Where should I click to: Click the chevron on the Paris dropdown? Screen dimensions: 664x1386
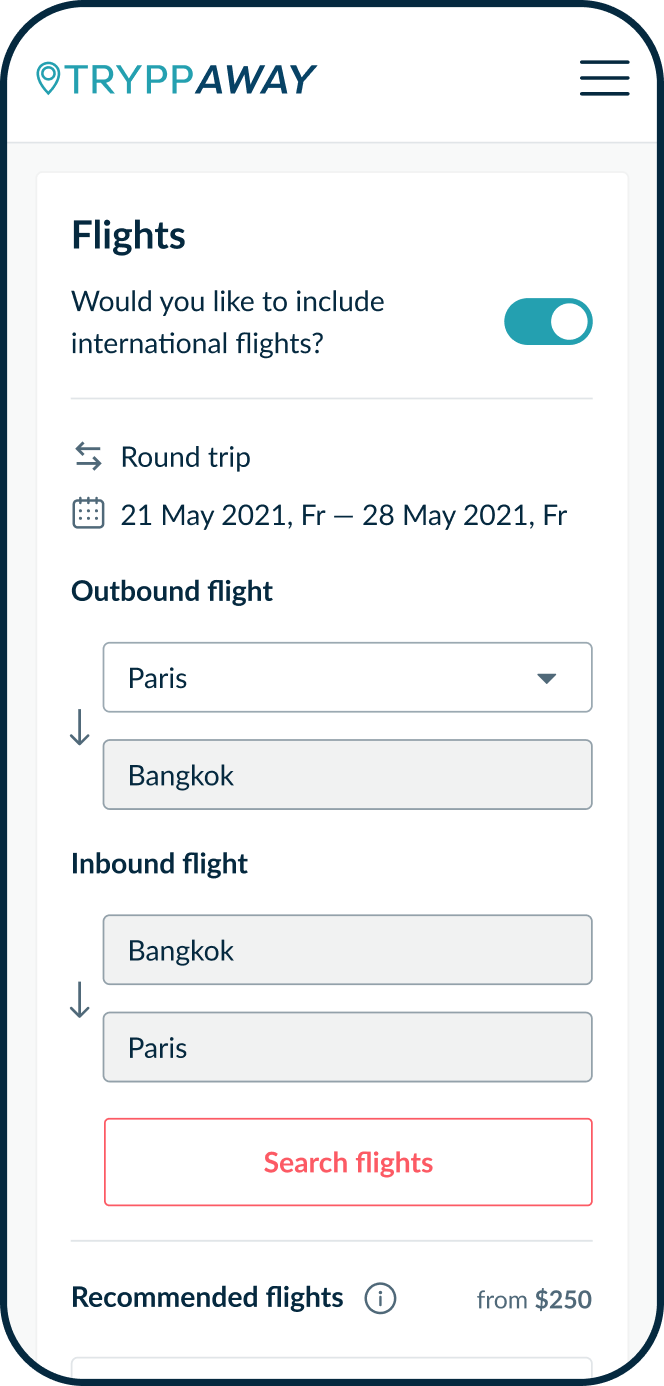546,677
